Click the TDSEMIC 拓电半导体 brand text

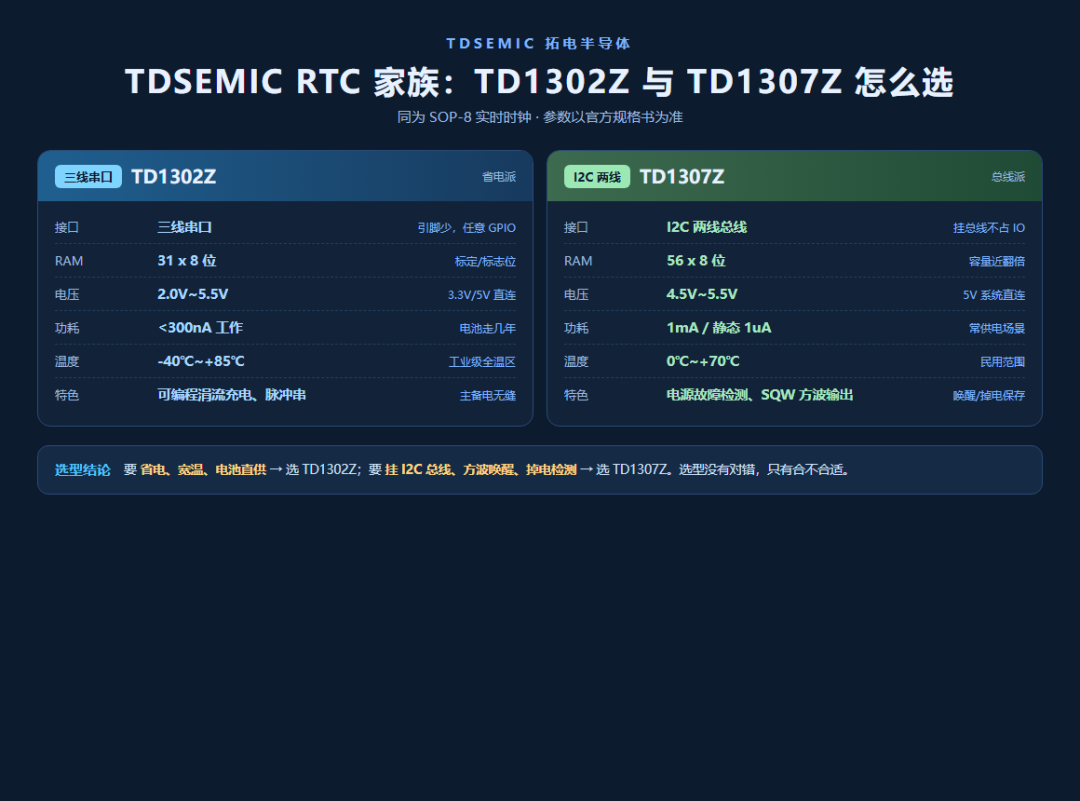pyautogui.click(x=539, y=43)
